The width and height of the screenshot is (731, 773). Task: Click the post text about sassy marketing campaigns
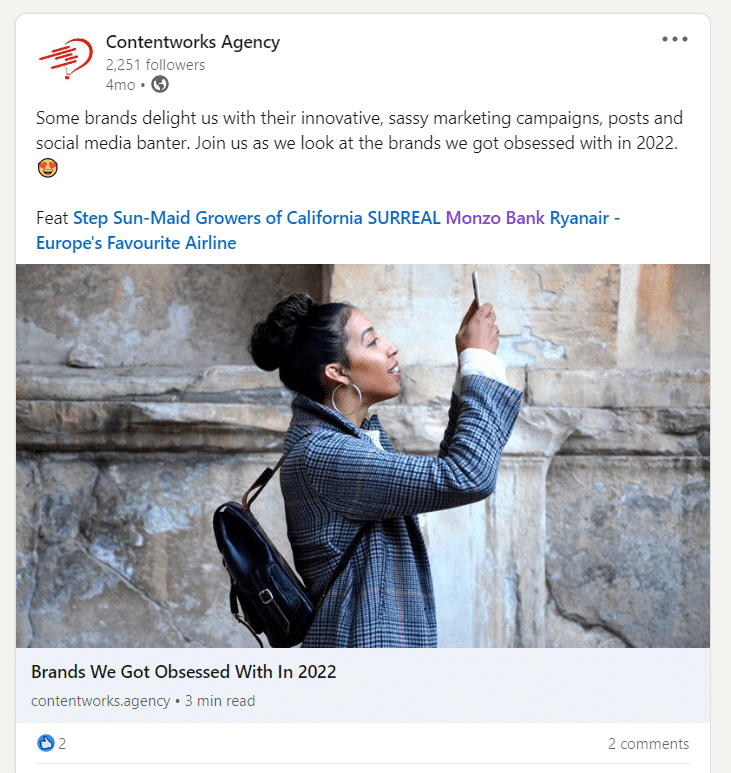(359, 131)
